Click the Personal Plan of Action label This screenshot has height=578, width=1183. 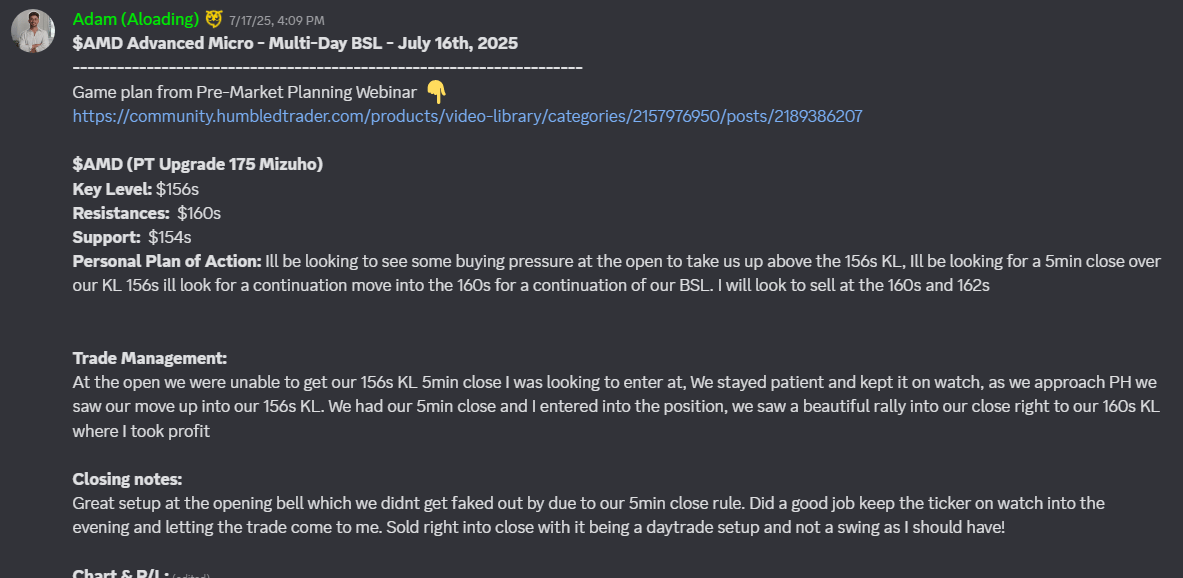click(167, 262)
